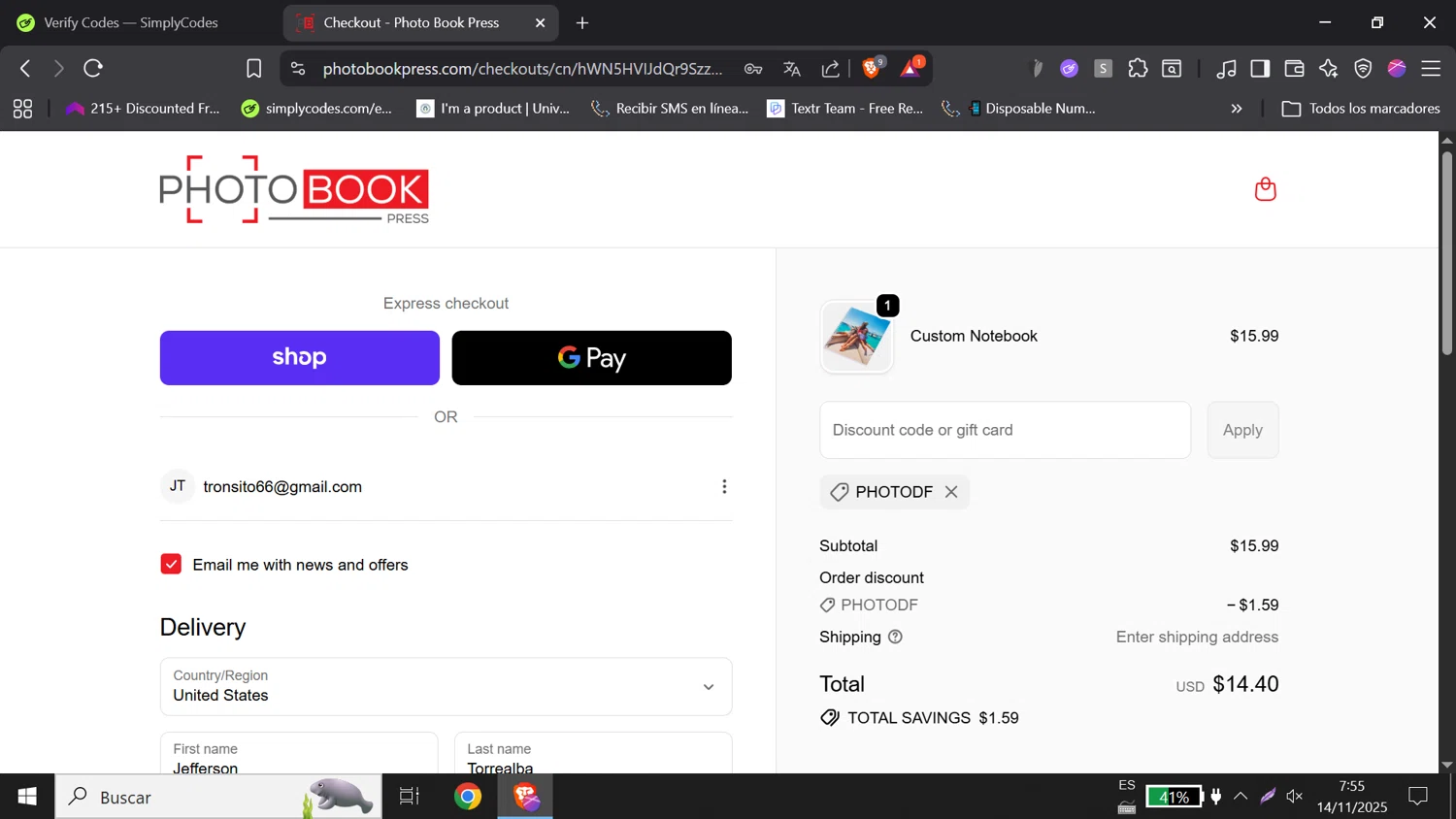Click the gray S extension icon
Screen dimensions: 1456x819
tap(1103, 68)
